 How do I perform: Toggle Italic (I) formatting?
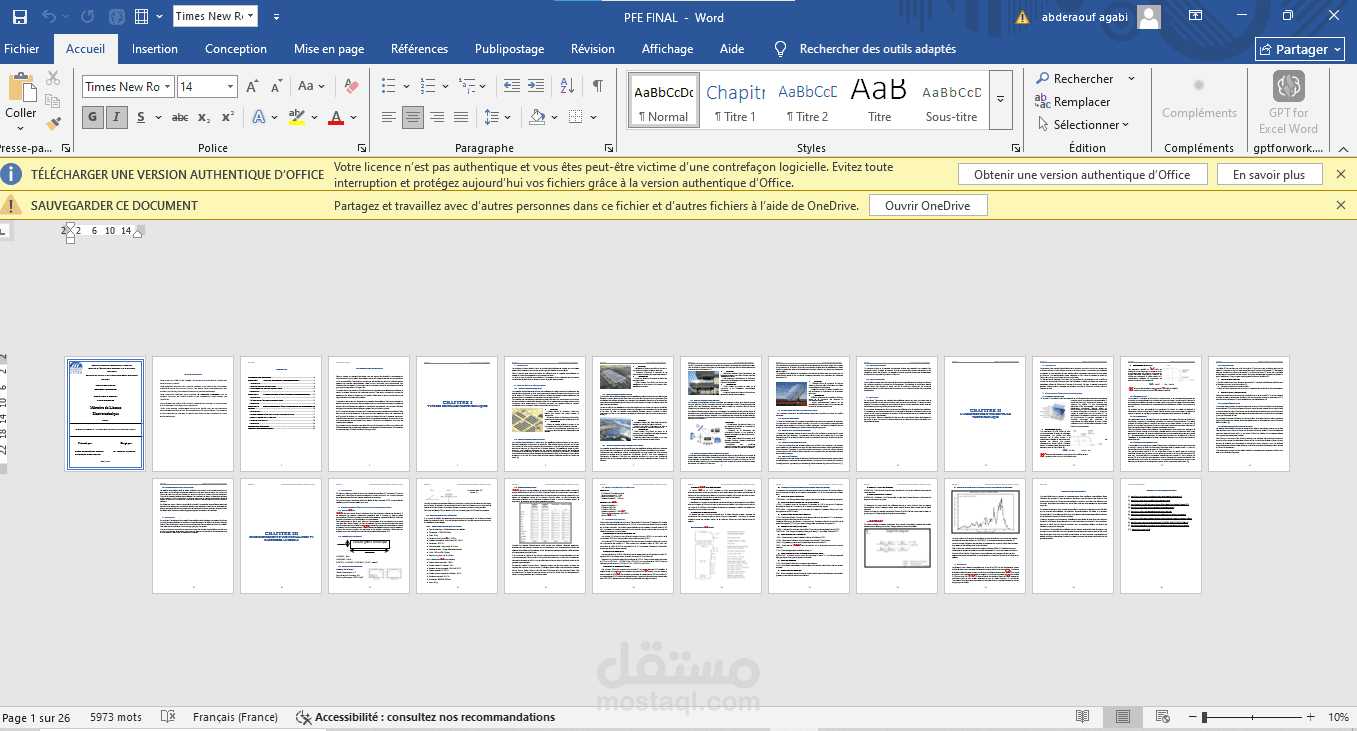116,117
